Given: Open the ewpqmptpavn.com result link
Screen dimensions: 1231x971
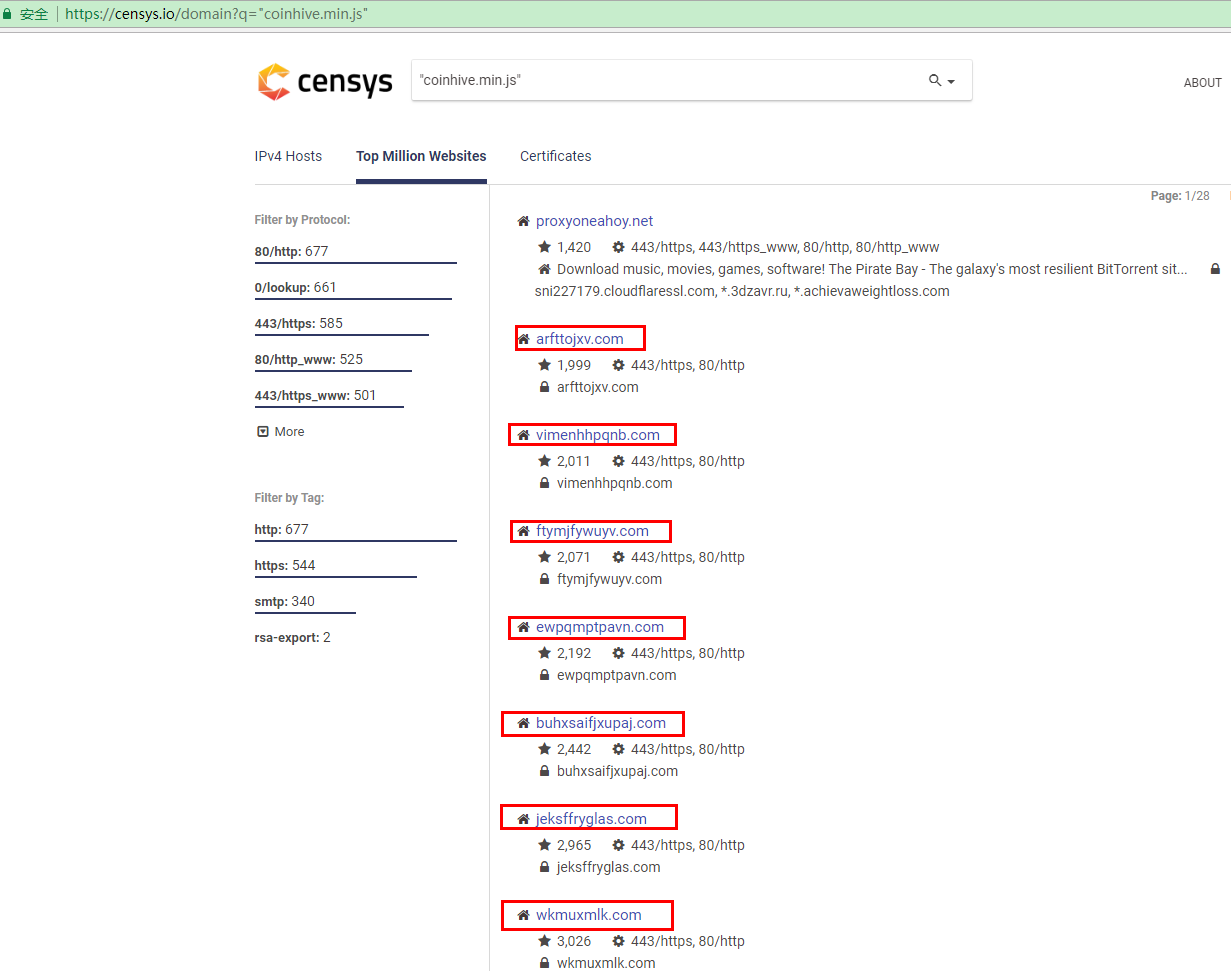Looking at the screenshot, I should click(x=600, y=627).
